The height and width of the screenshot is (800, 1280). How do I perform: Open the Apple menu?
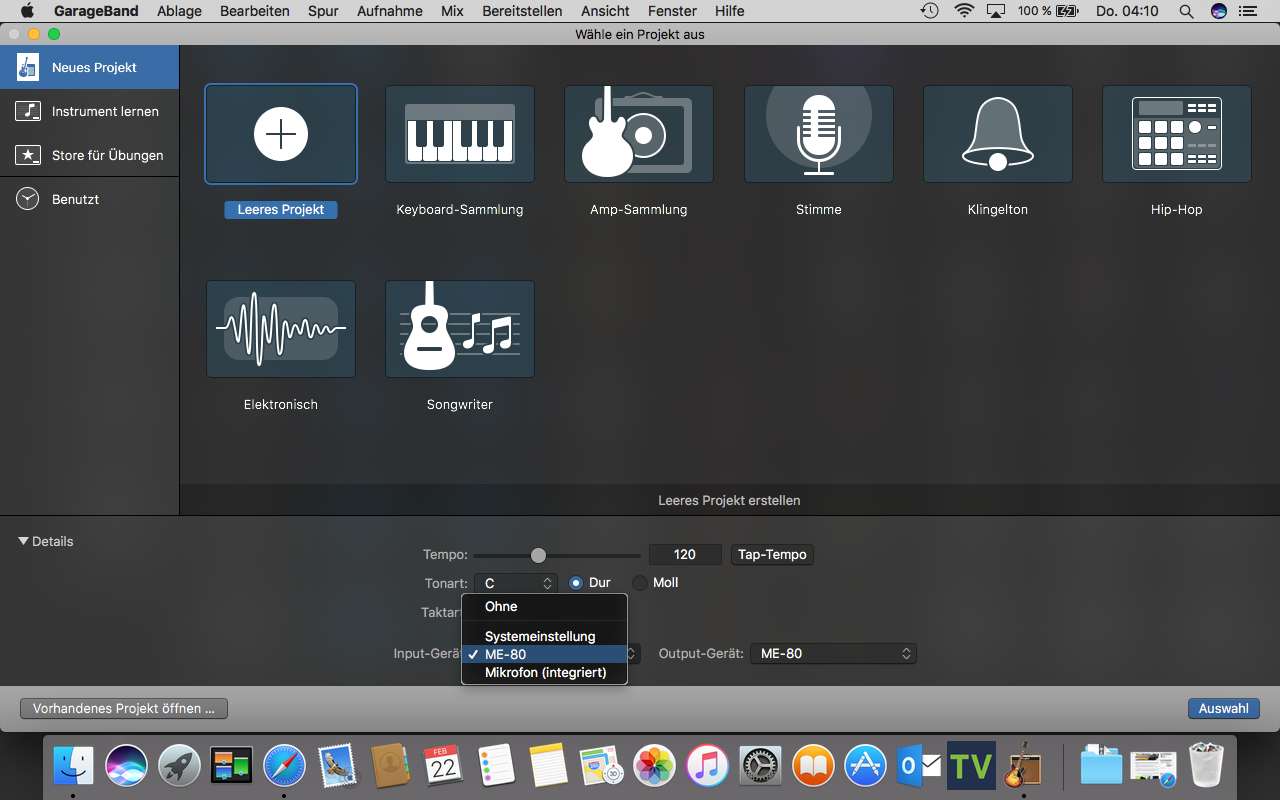(x=27, y=11)
